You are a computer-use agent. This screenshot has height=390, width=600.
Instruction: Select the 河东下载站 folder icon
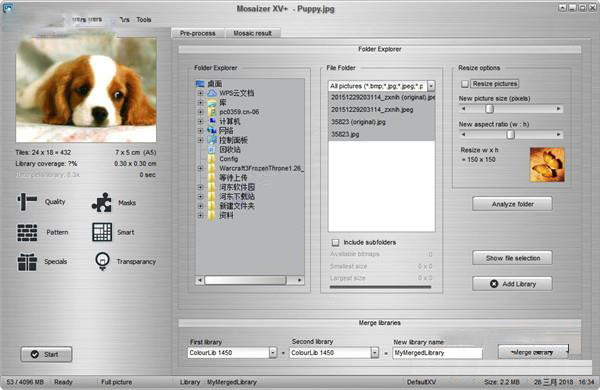[x=212, y=196]
